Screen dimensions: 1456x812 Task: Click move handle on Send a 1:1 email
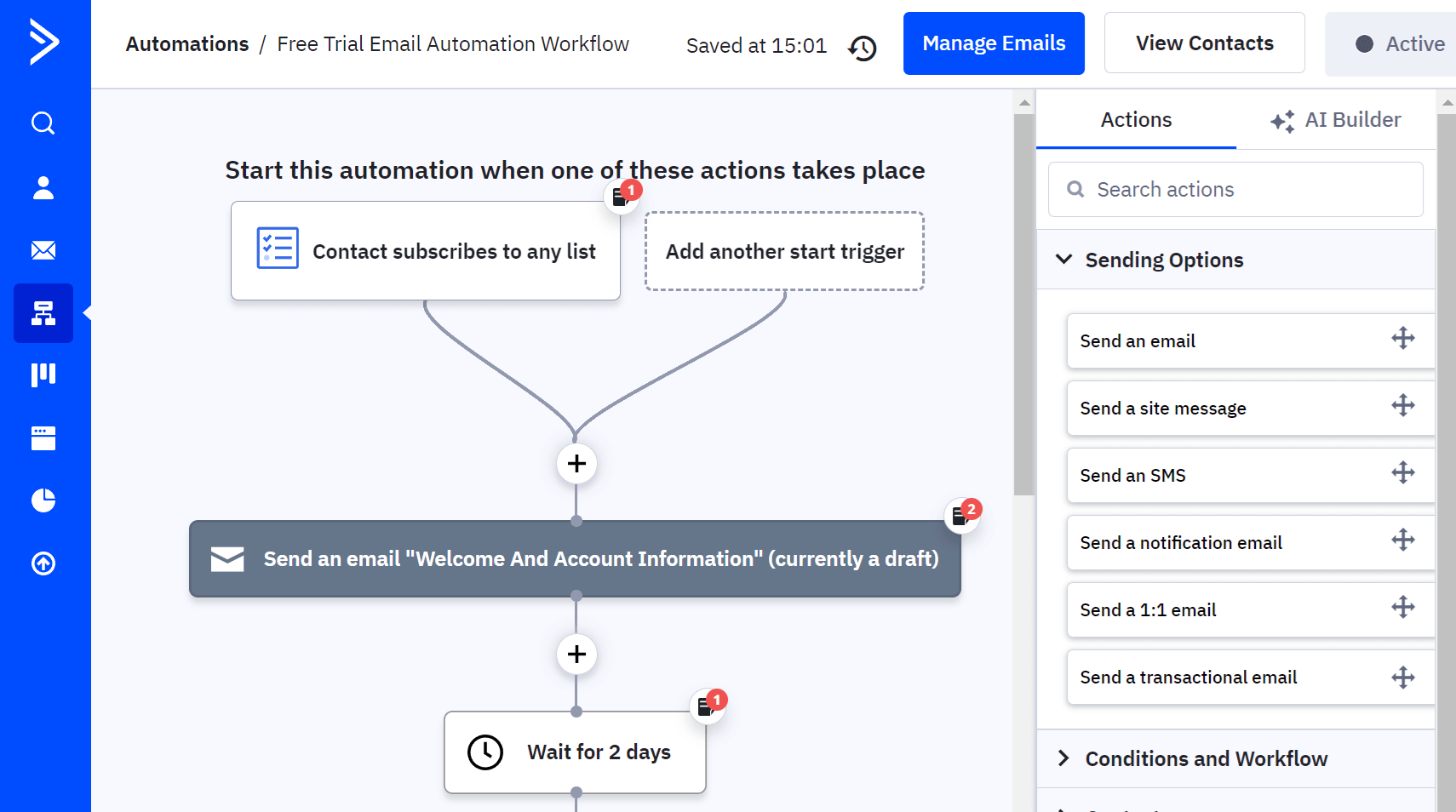click(x=1403, y=608)
